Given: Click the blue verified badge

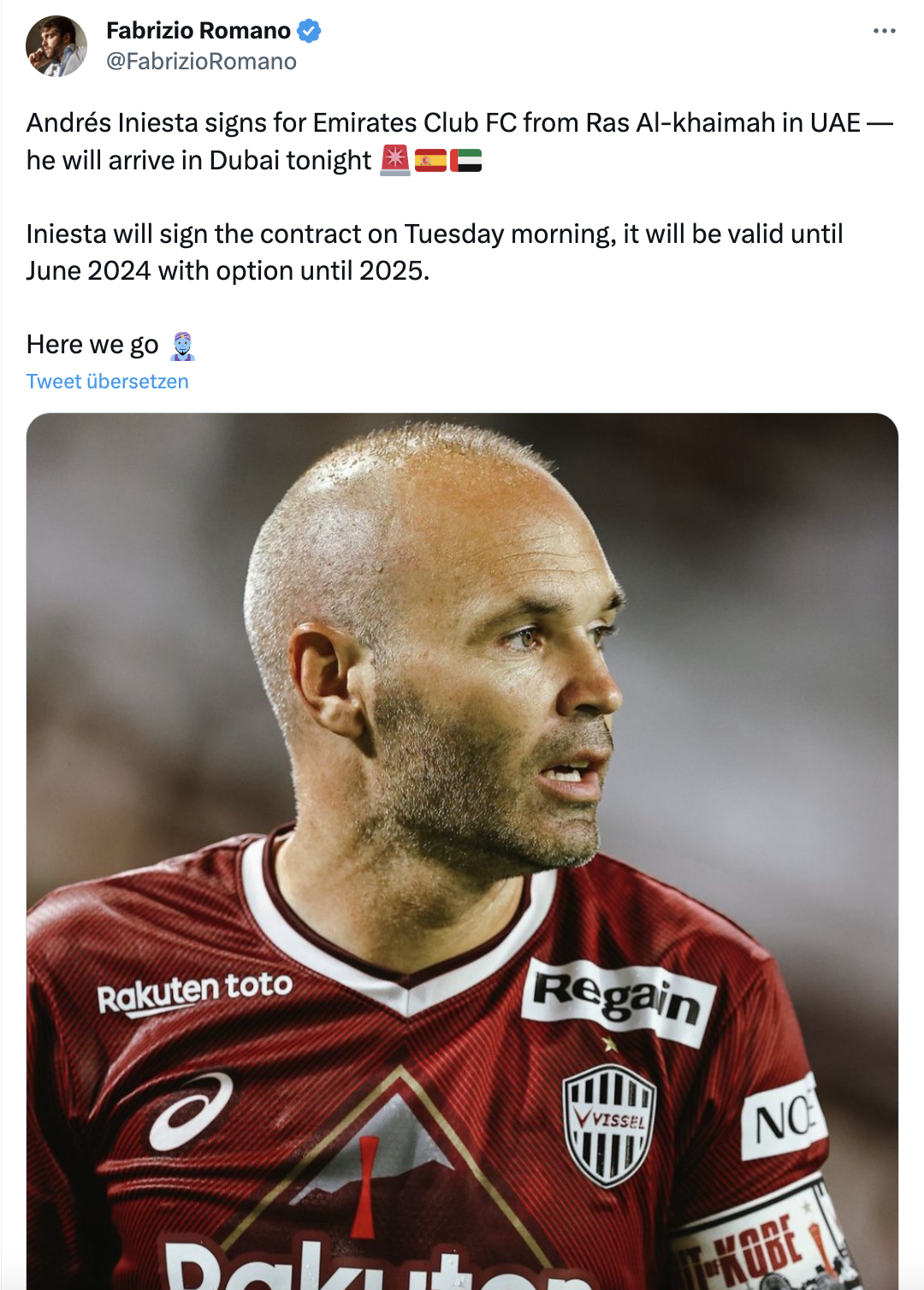Looking at the screenshot, I should (x=309, y=31).
